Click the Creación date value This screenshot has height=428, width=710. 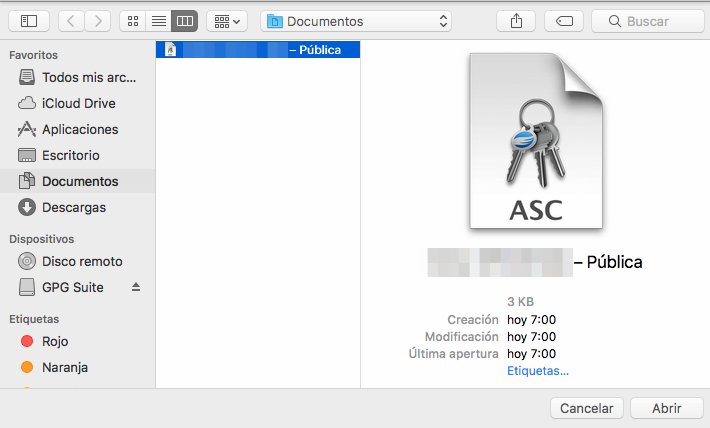(532, 320)
